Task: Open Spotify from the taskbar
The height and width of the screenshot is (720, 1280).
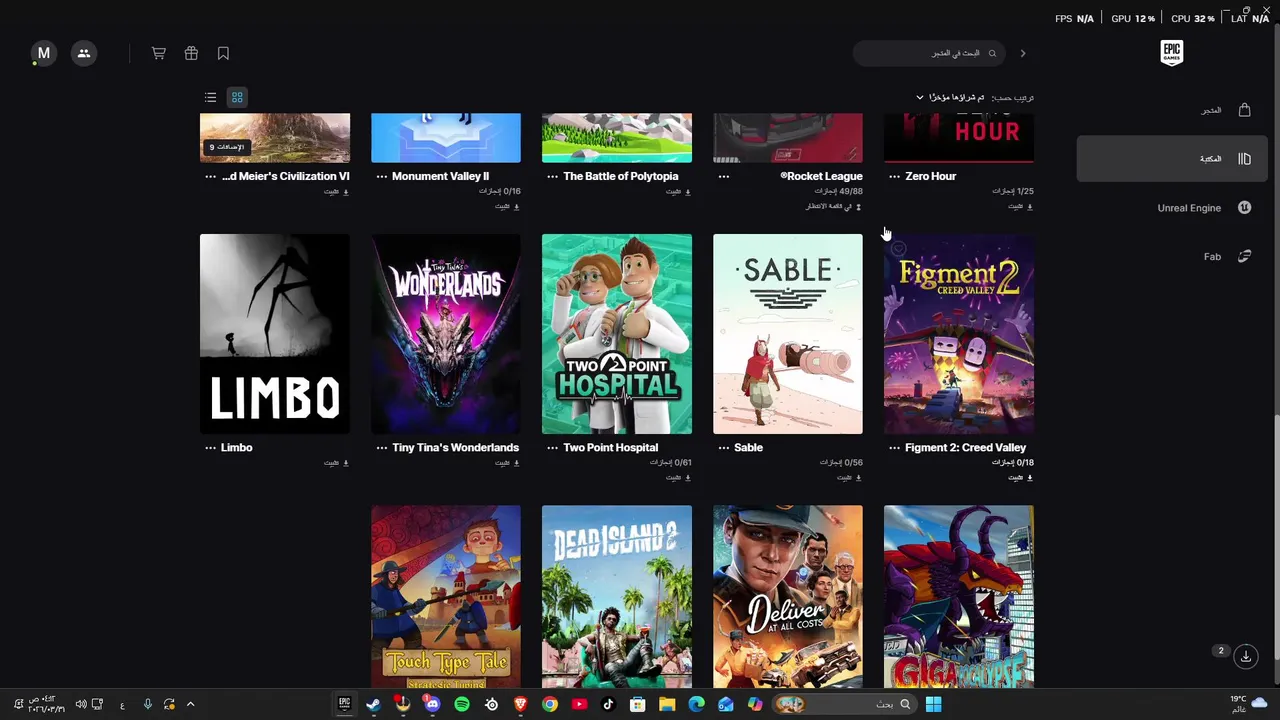Action: coord(462,704)
